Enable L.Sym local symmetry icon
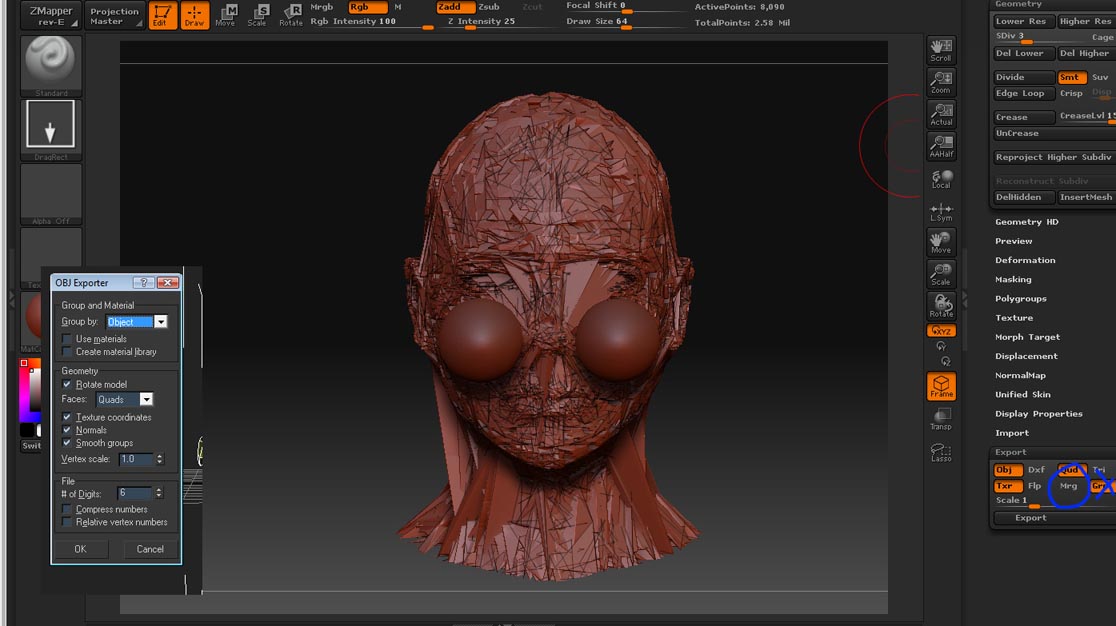Viewport: 1116px width, 626px height. [941, 212]
